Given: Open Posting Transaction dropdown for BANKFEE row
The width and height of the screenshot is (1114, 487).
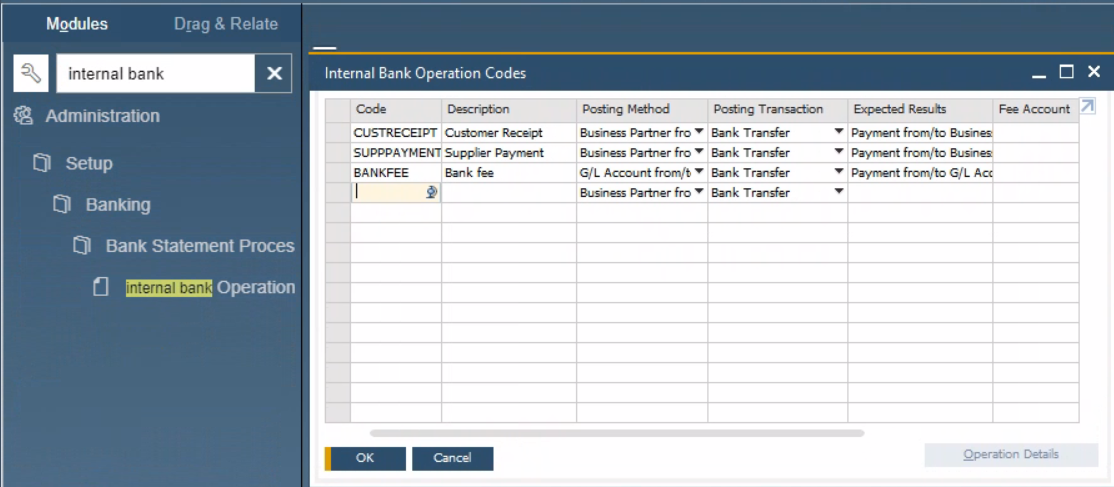Looking at the screenshot, I should (x=838, y=172).
